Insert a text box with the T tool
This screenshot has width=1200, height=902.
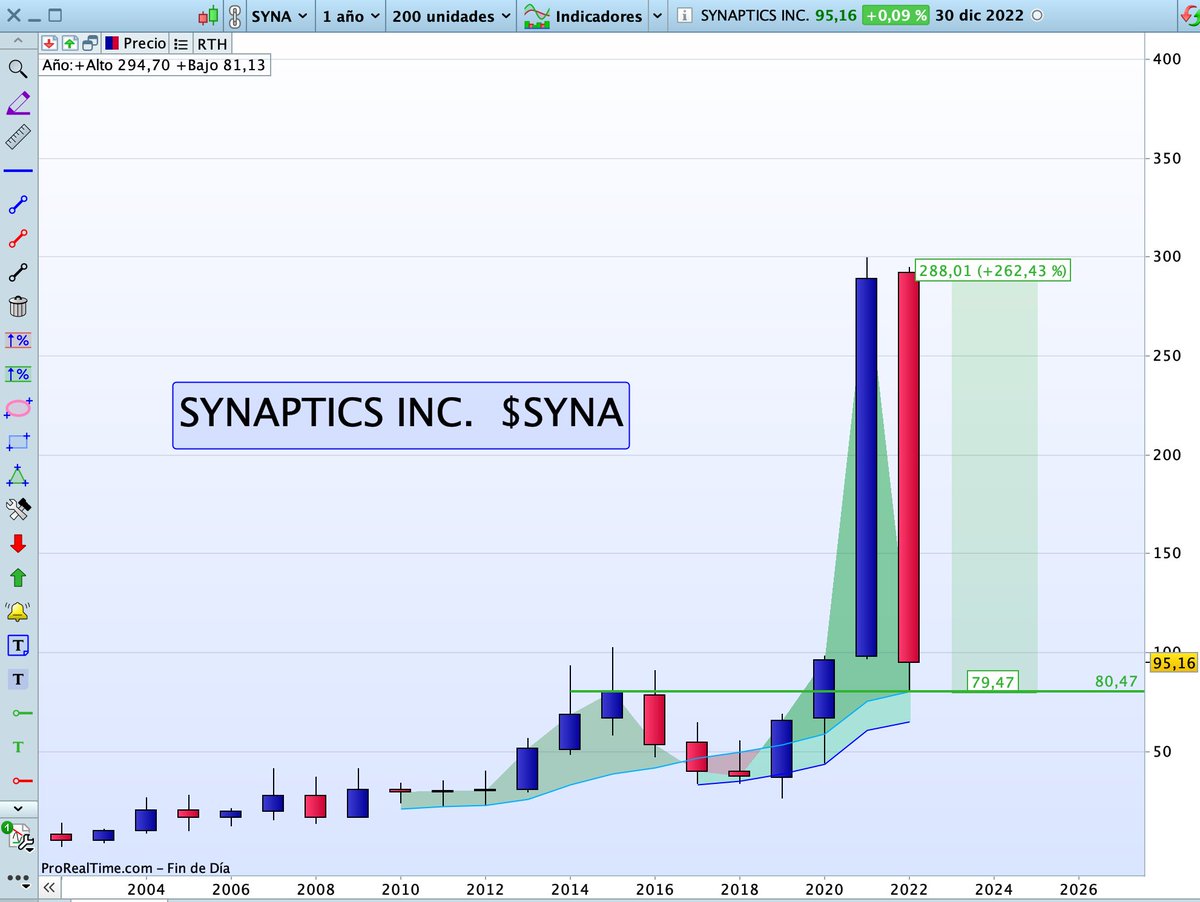click(18, 645)
